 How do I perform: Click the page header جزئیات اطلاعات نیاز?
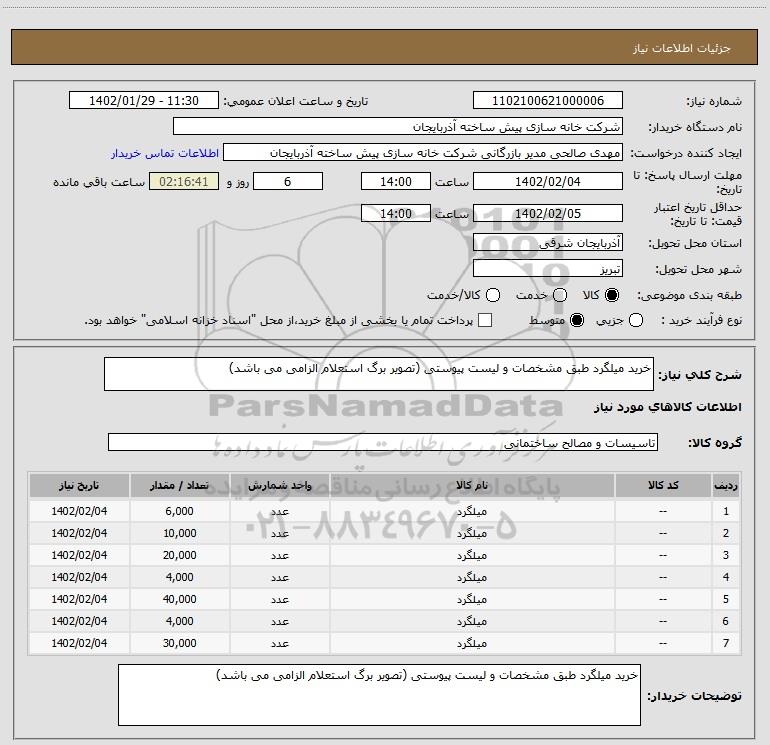coord(682,48)
